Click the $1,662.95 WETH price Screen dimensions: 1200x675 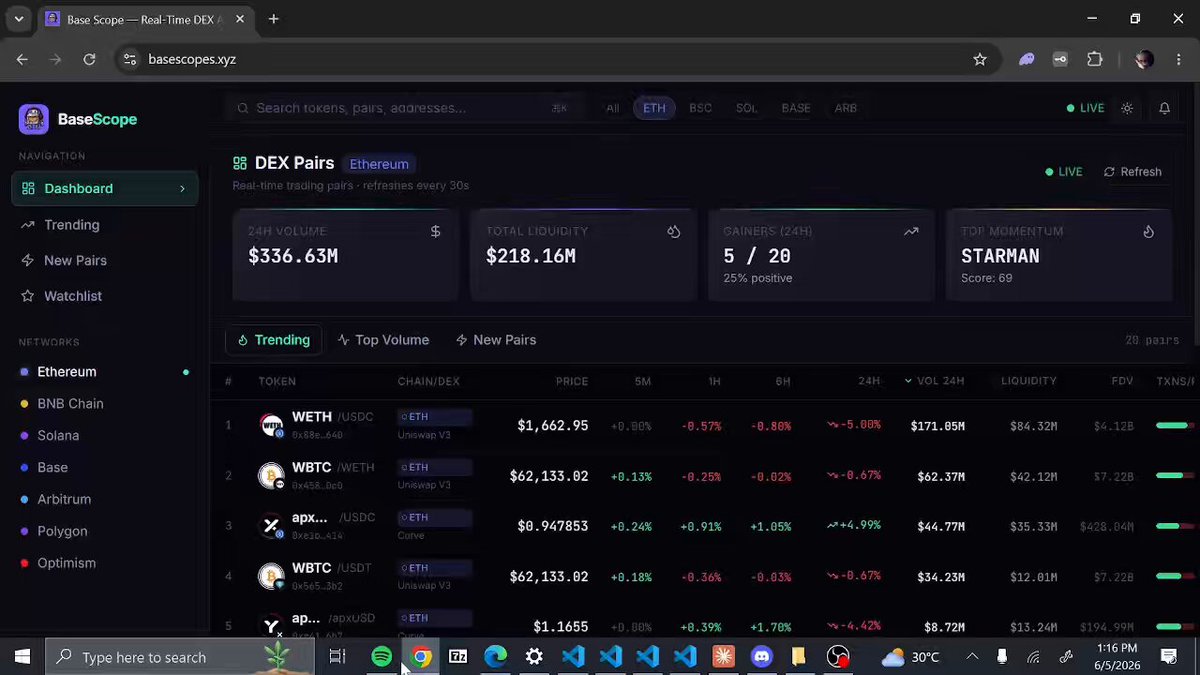coord(553,426)
